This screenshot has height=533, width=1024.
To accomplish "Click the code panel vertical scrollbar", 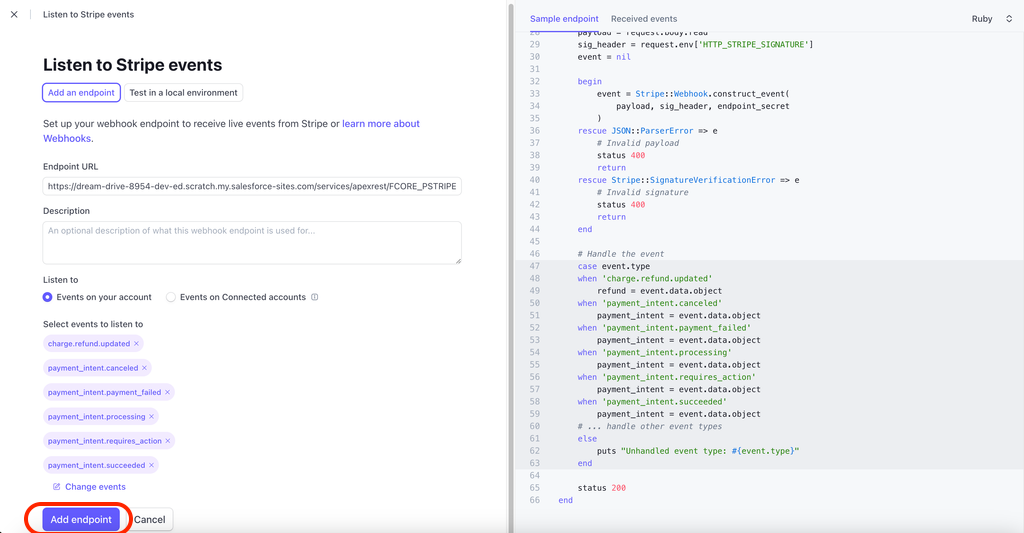I will [x=511, y=266].
